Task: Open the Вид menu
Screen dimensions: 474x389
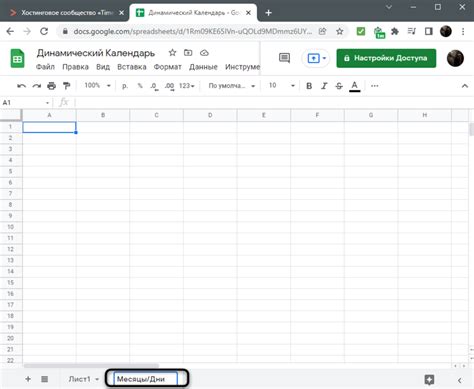Action: (103, 67)
